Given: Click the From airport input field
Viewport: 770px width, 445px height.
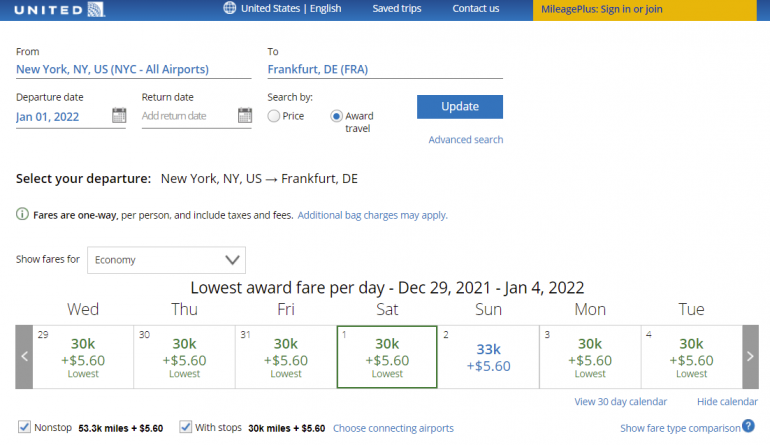Looking at the screenshot, I should pyautogui.click(x=133, y=70).
